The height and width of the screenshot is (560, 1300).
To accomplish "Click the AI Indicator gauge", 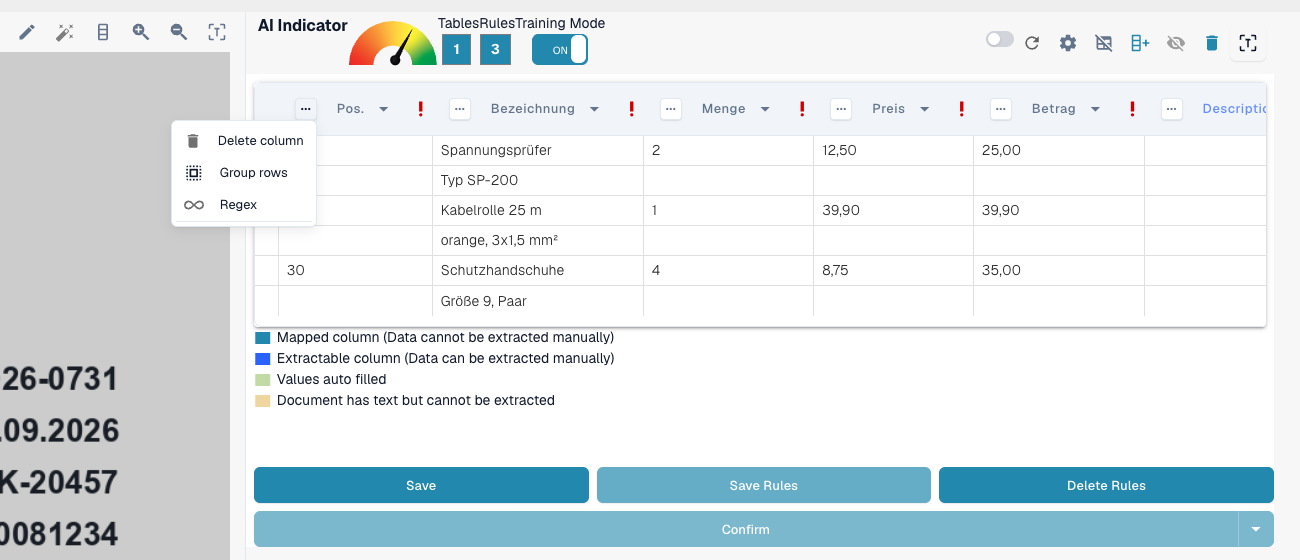I will pyautogui.click(x=392, y=44).
